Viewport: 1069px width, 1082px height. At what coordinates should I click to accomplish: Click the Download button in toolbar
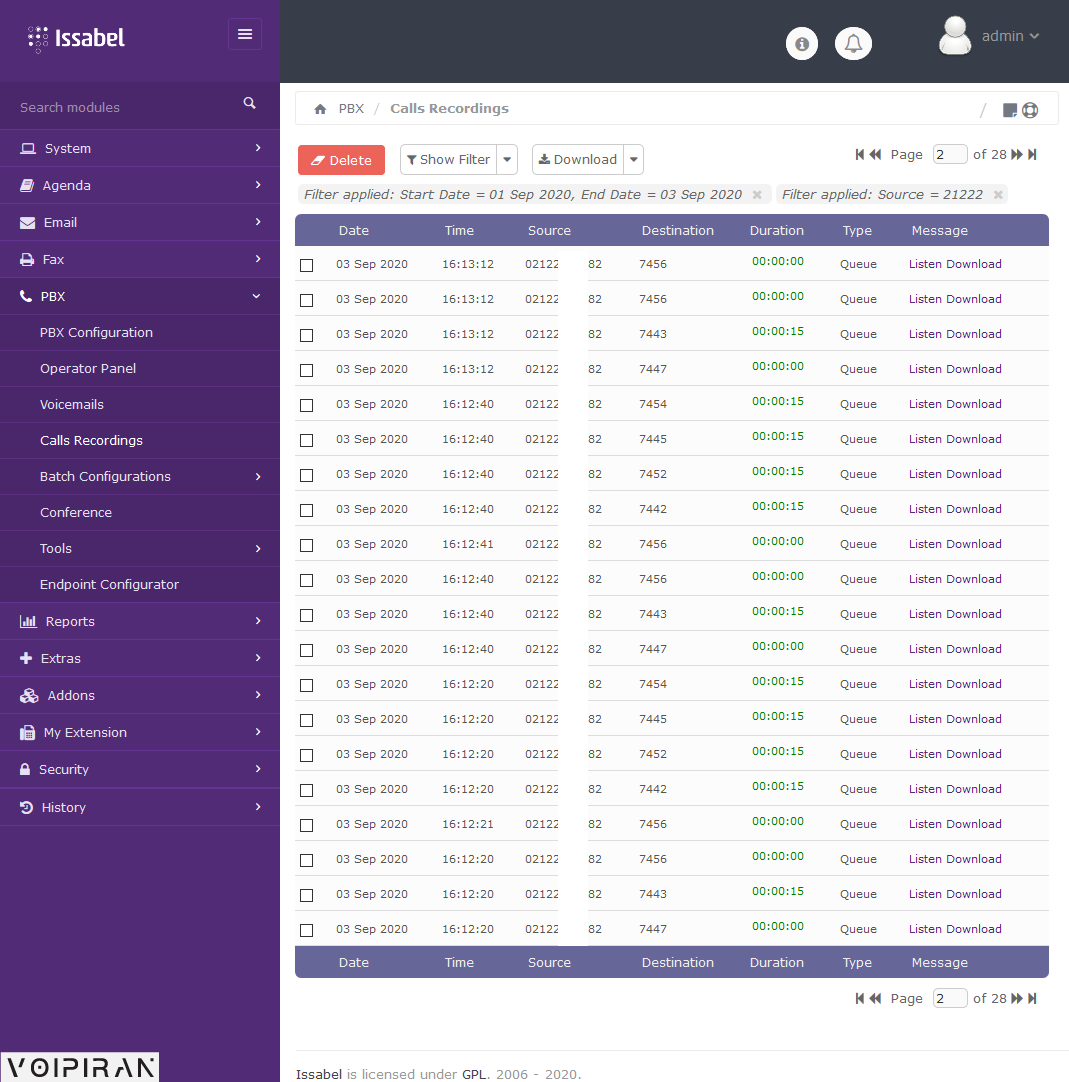pos(578,159)
